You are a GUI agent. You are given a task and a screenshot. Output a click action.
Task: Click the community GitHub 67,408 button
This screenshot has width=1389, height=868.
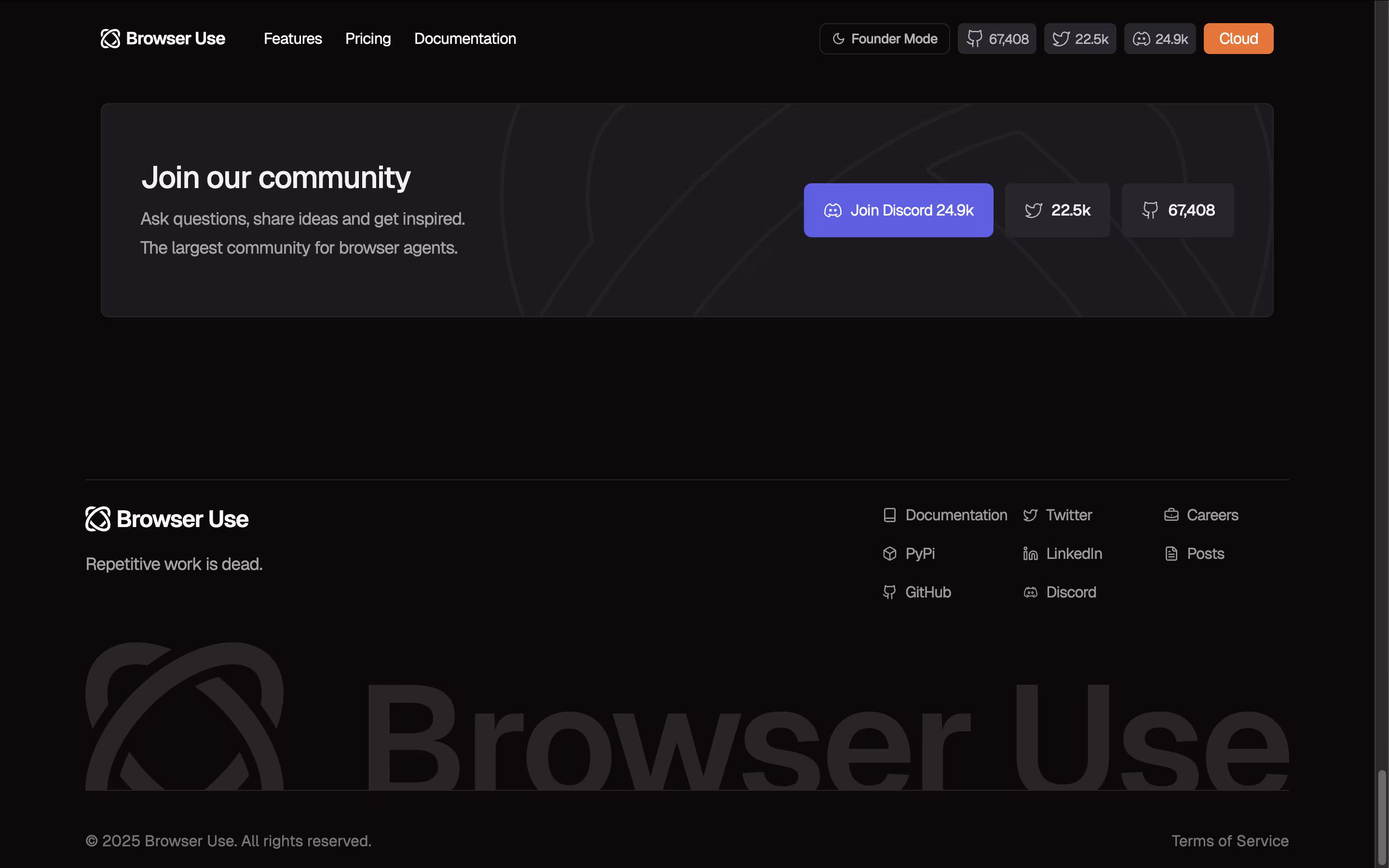(1178, 210)
